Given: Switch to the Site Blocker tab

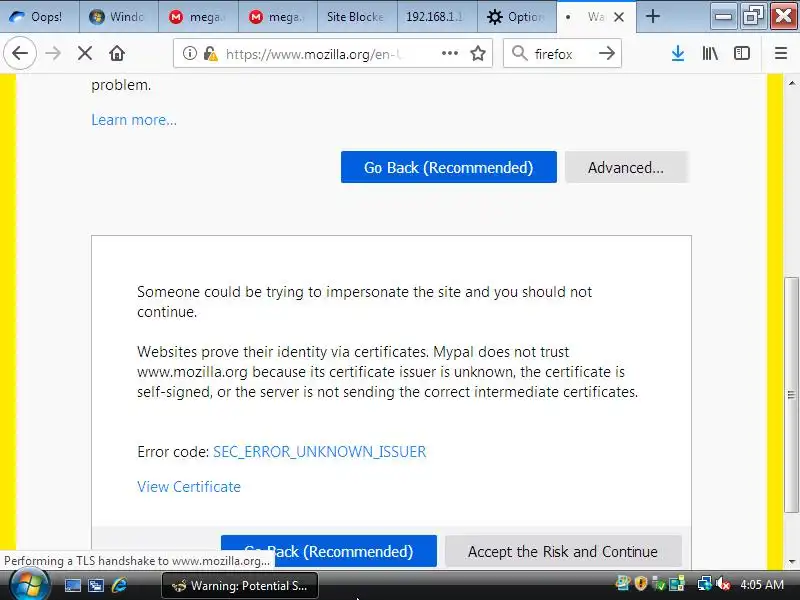Looking at the screenshot, I should pos(357,17).
